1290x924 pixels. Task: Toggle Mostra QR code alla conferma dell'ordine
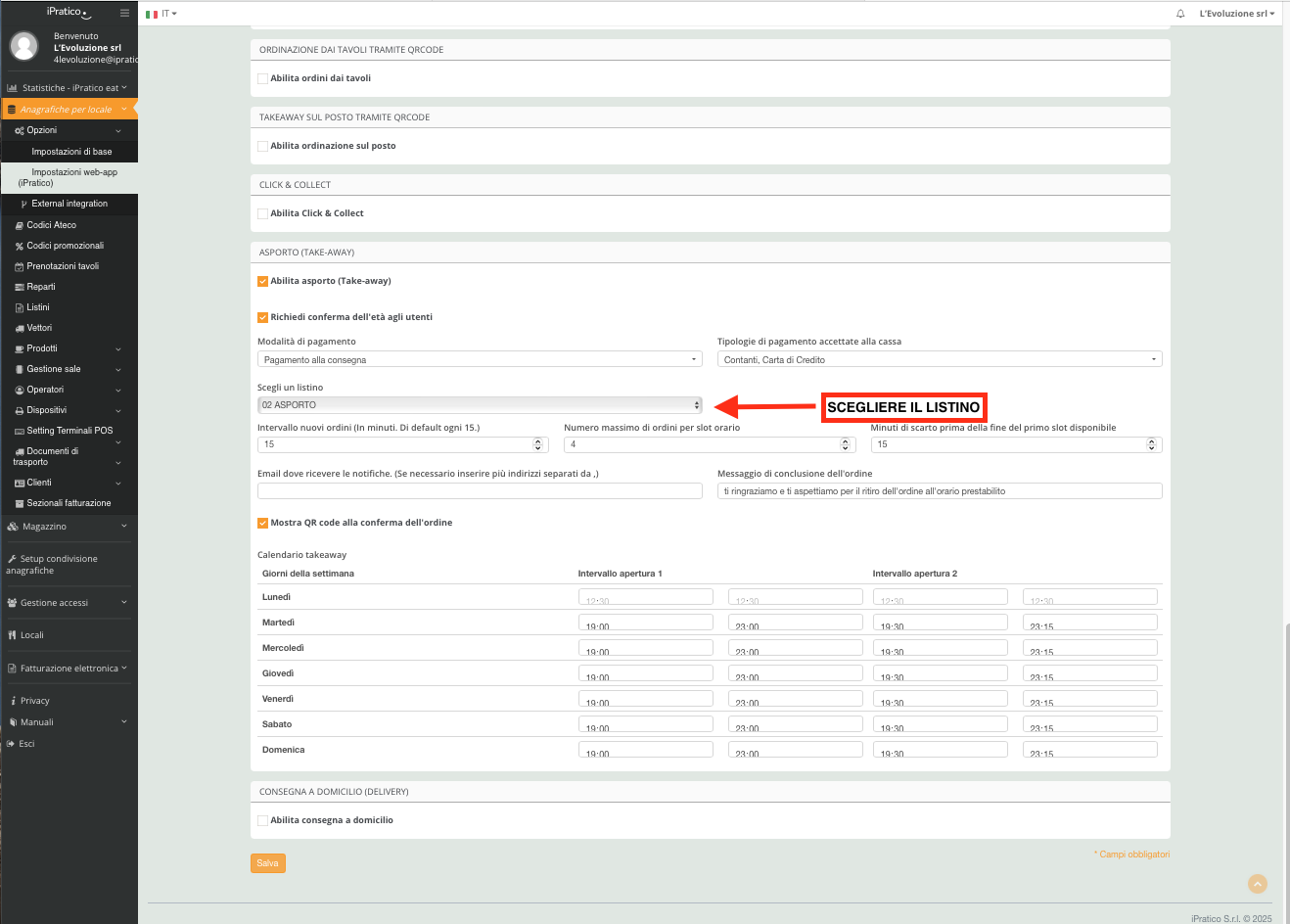(x=262, y=523)
